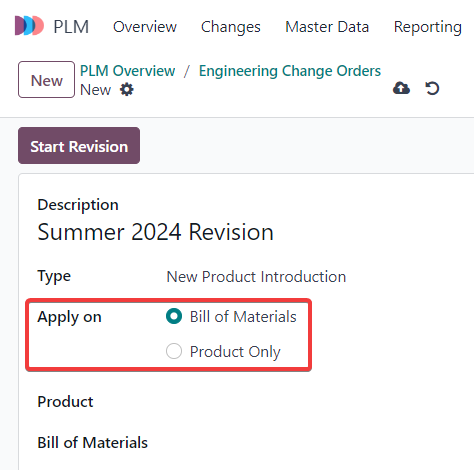Open the Reporting menu
This screenshot has width=474, height=470.
pos(428,27)
